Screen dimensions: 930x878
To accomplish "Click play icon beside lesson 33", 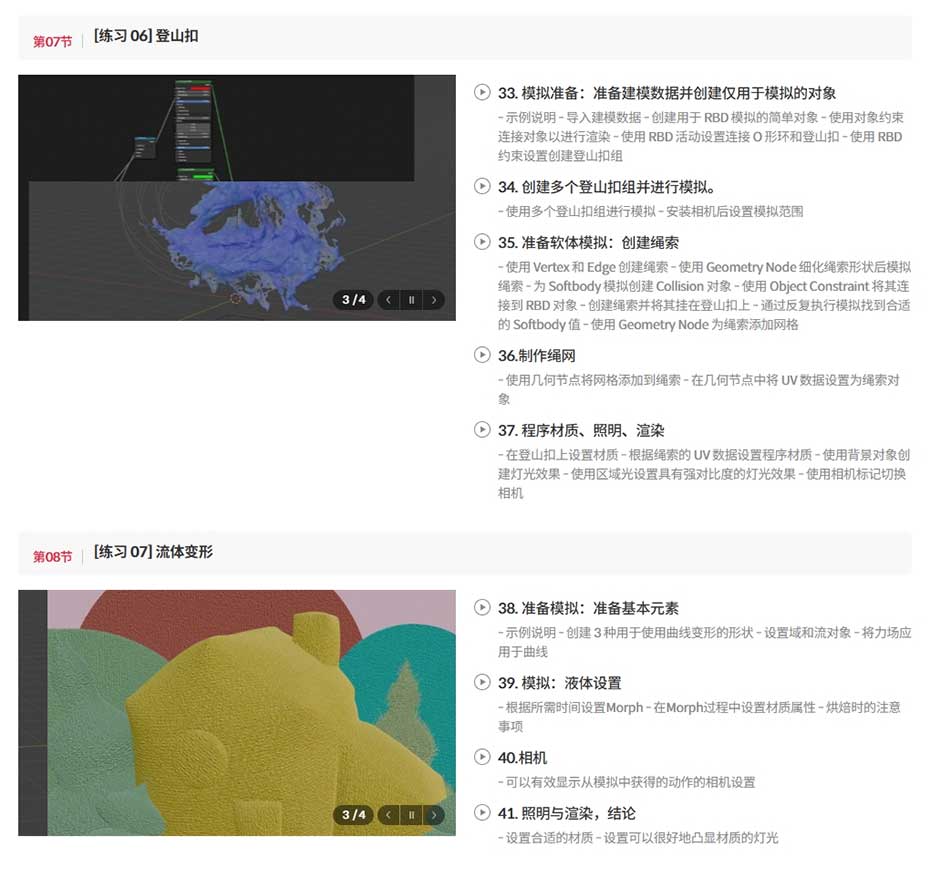I will point(482,92).
